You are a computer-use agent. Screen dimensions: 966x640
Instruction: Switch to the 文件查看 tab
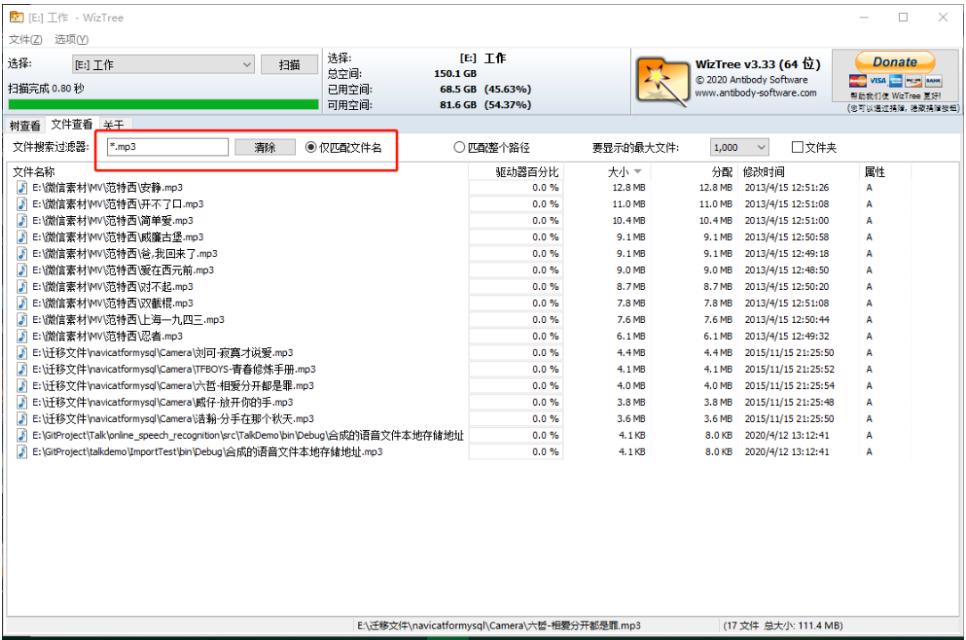coord(71,124)
